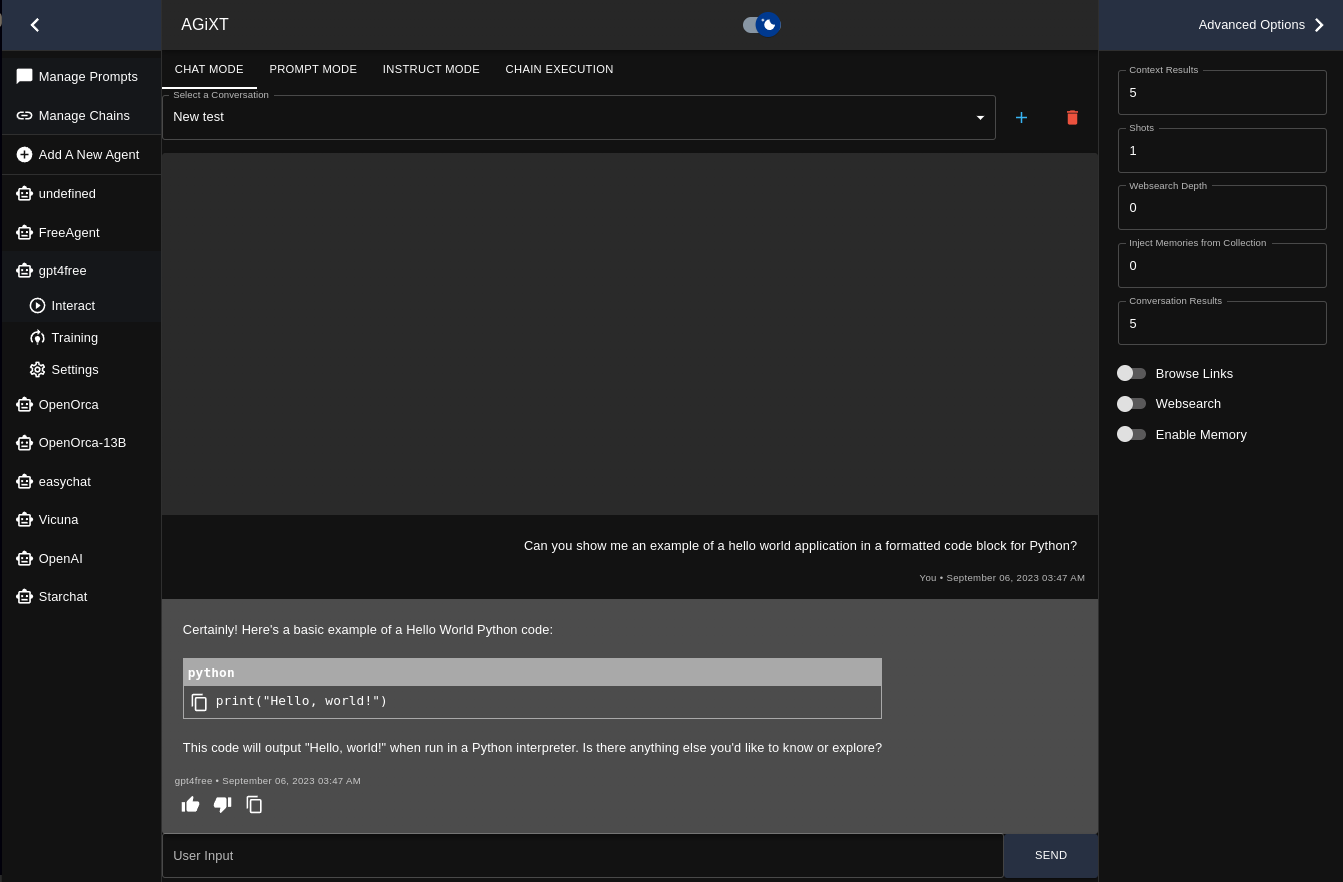Screen dimensions: 1343x882
Task: Create a new conversation with the plus icon
Action: (1021, 117)
